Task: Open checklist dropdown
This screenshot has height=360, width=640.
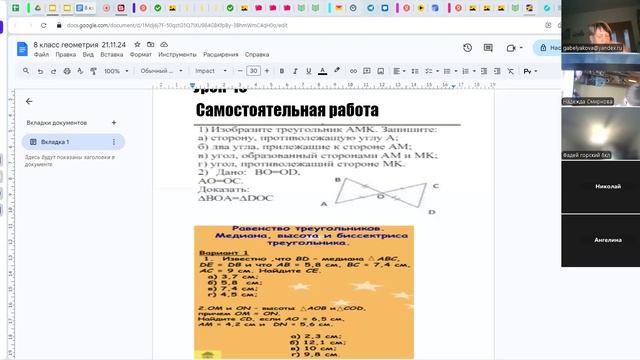Action: click(432, 71)
